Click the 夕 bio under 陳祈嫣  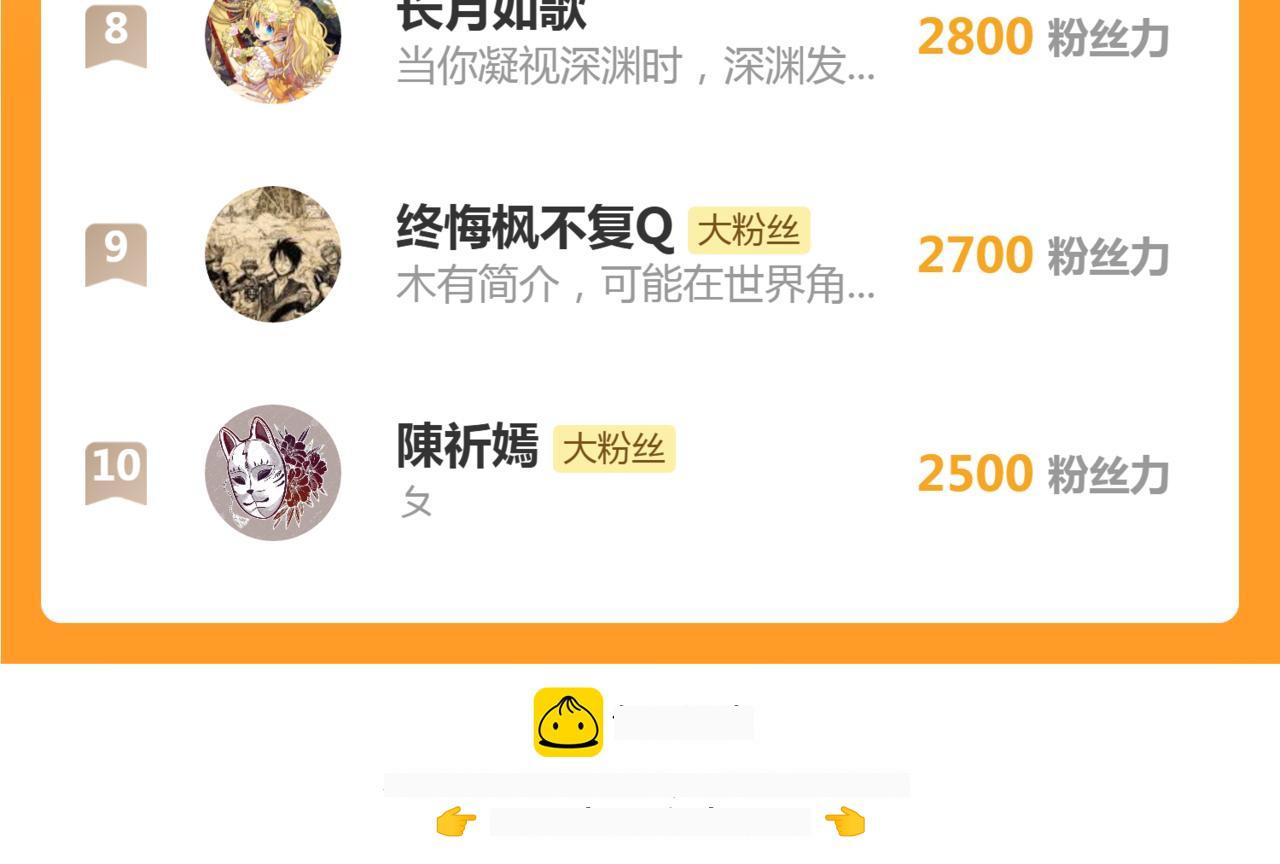[x=417, y=502]
